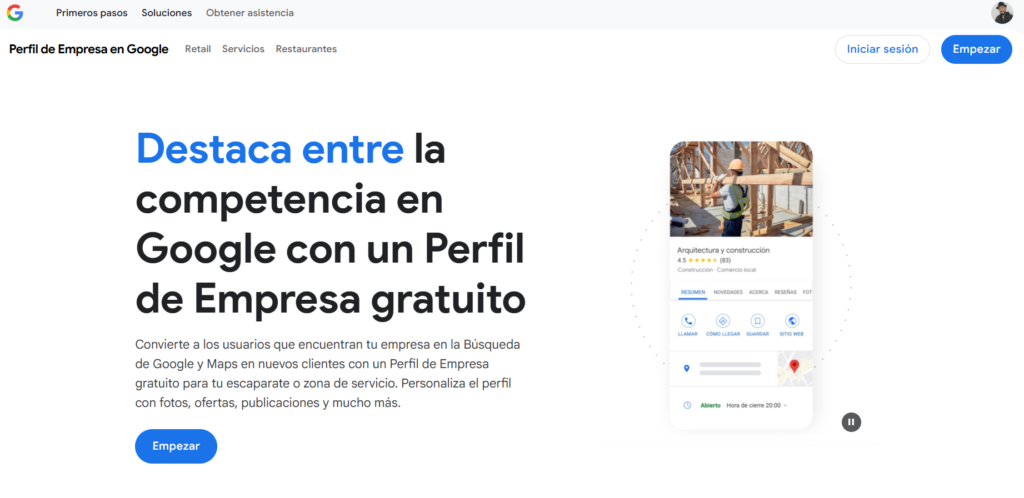Go to Restaurantes section
1024x498 pixels.
(306, 49)
